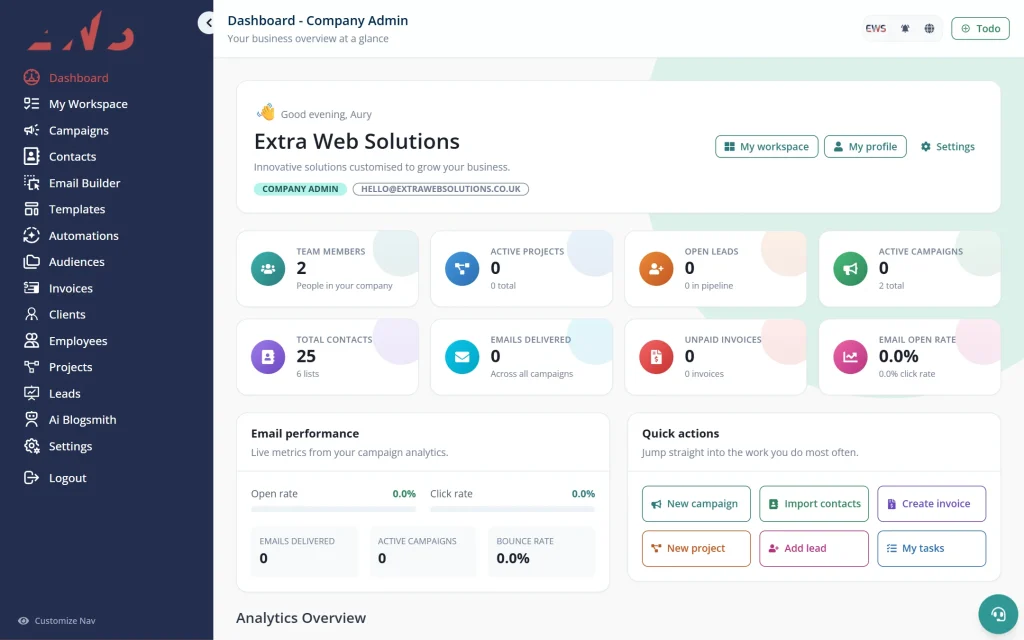Open My tasks quick action
The width and height of the screenshot is (1024, 640).
pos(931,549)
